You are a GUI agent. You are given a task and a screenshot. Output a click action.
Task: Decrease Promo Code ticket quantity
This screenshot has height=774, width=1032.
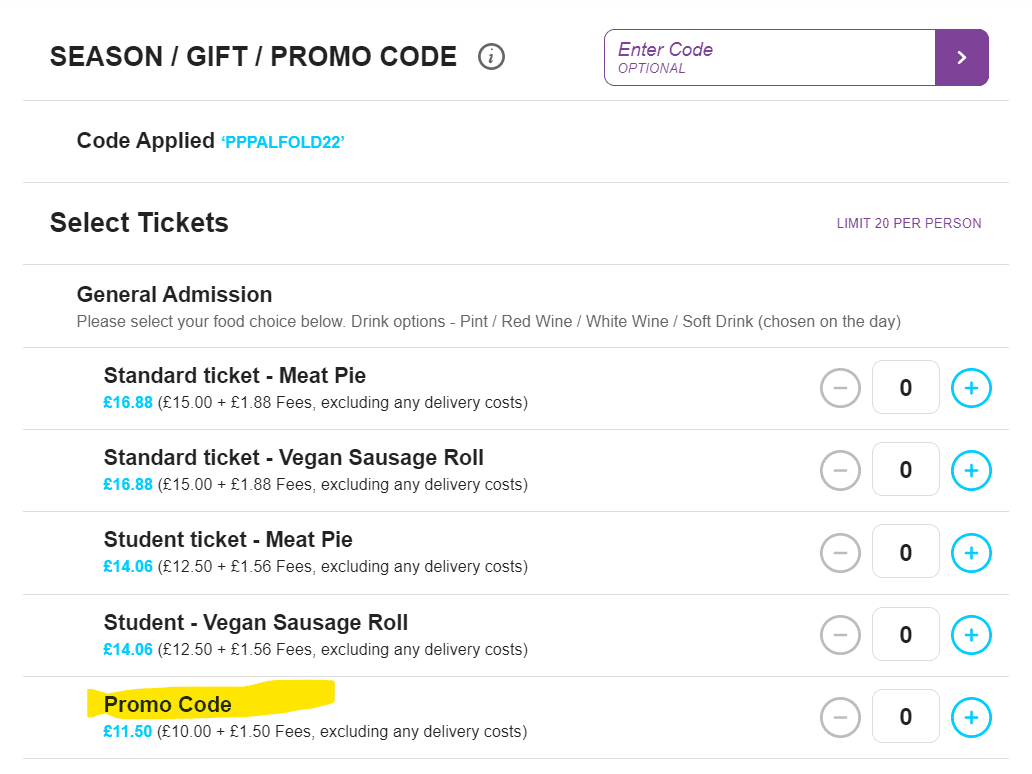[840, 717]
